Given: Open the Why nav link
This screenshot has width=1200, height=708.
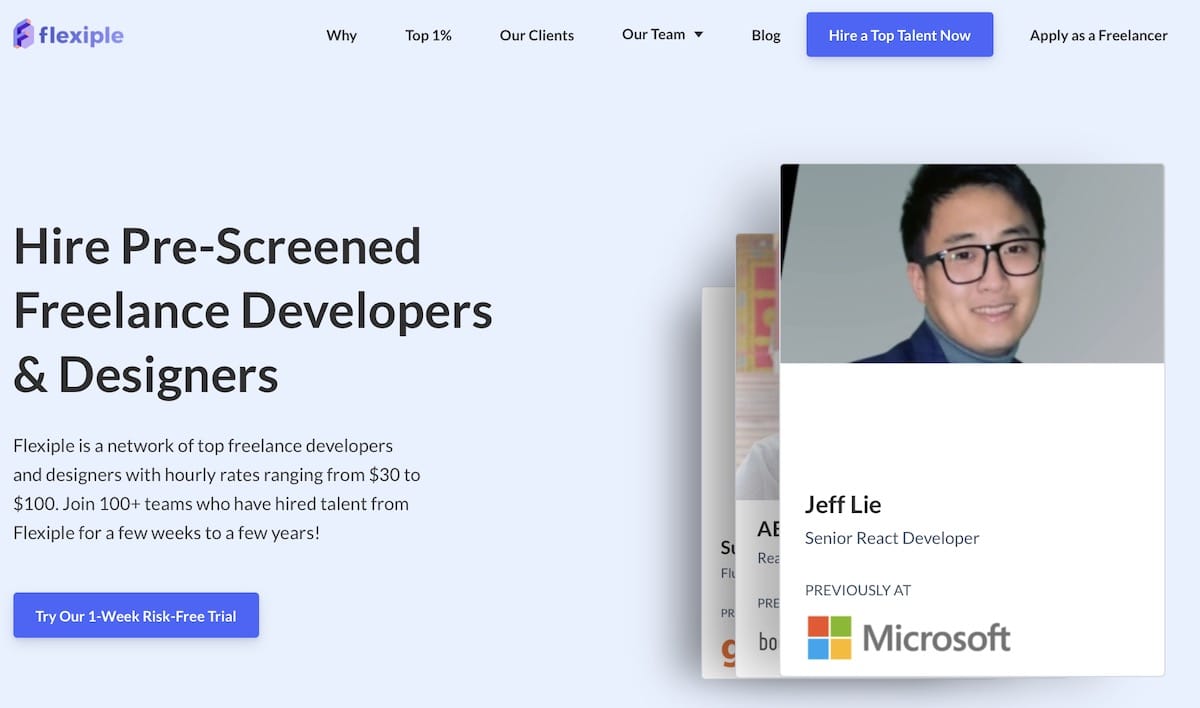Looking at the screenshot, I should click(x=341, y=35).
